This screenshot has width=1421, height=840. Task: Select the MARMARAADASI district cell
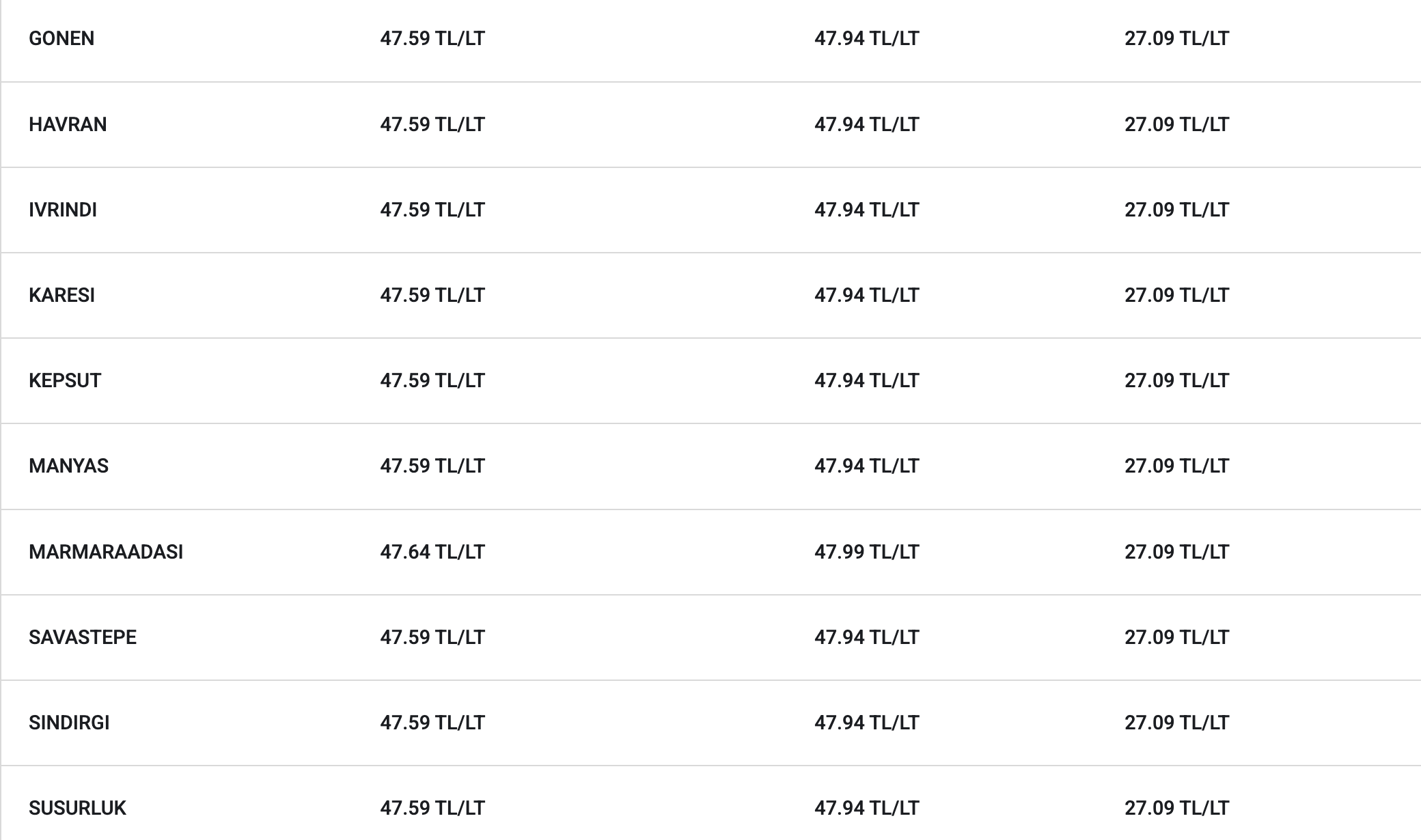(x=106, y=552)
